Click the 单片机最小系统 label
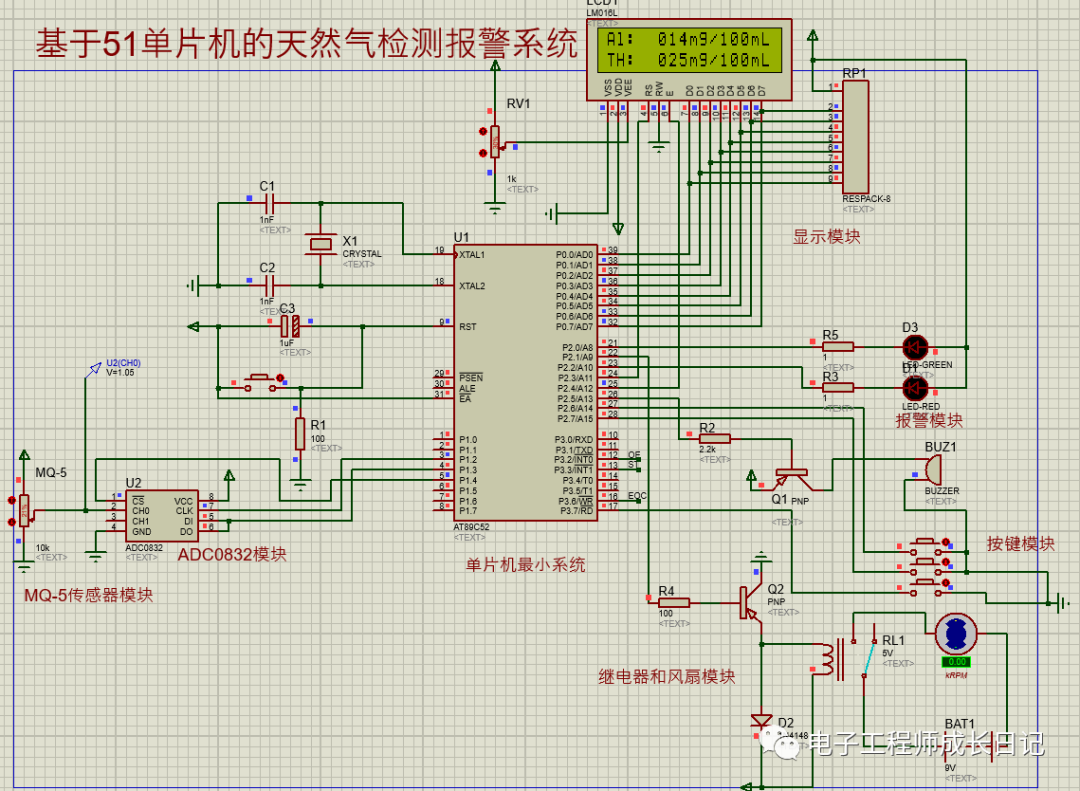 point(526,565)
